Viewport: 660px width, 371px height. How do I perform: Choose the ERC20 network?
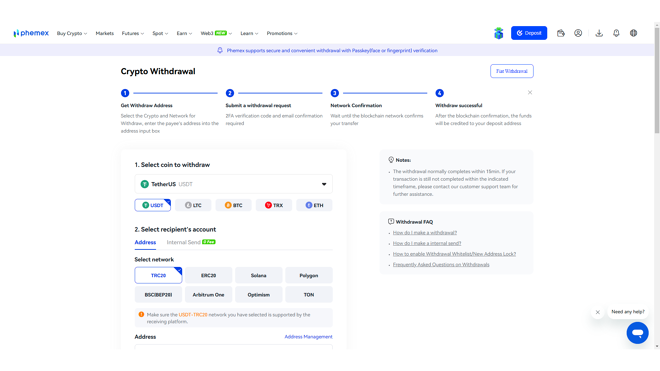point(208,275)
